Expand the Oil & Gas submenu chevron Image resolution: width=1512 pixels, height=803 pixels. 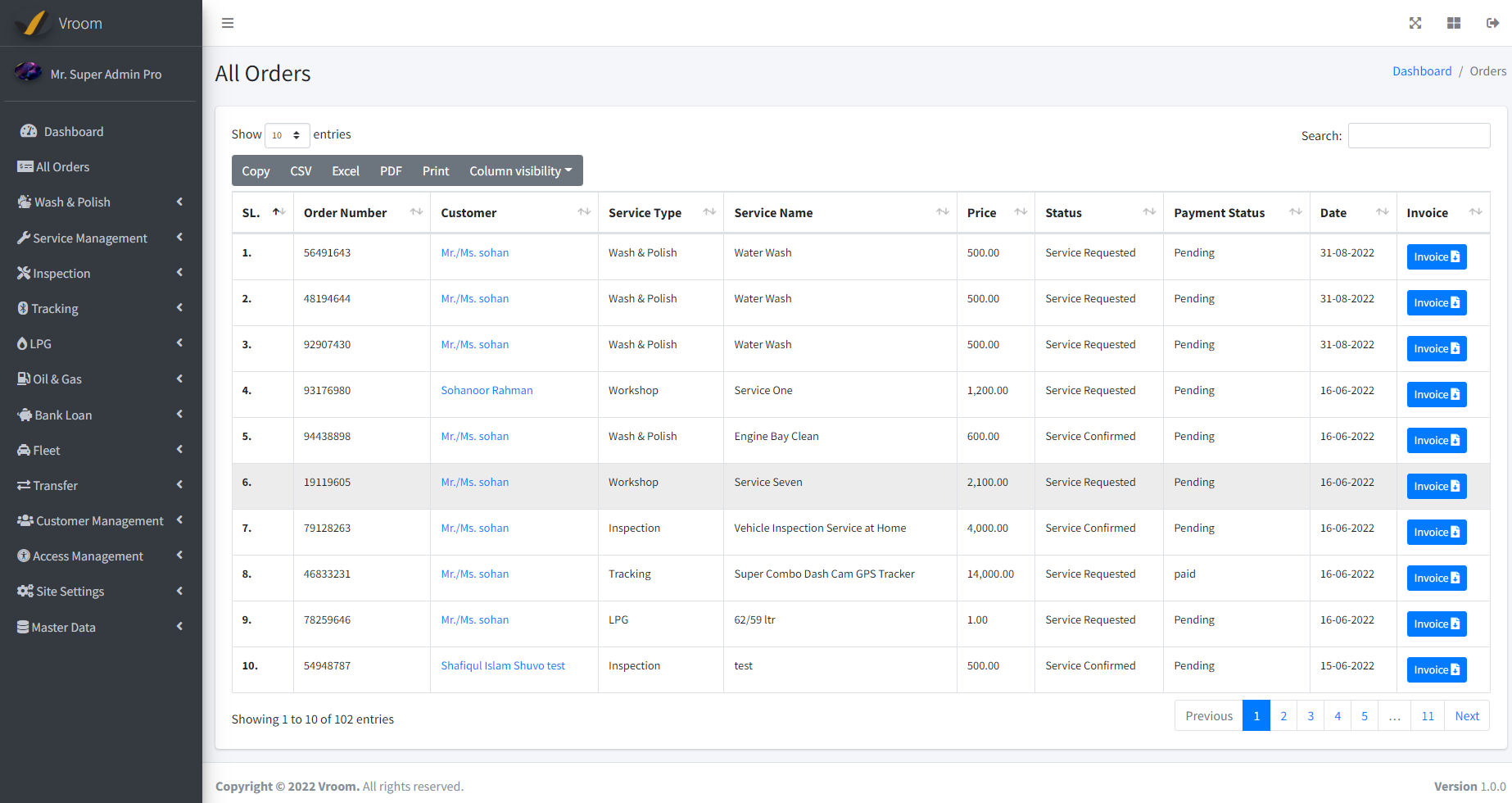tap(179, 379)
